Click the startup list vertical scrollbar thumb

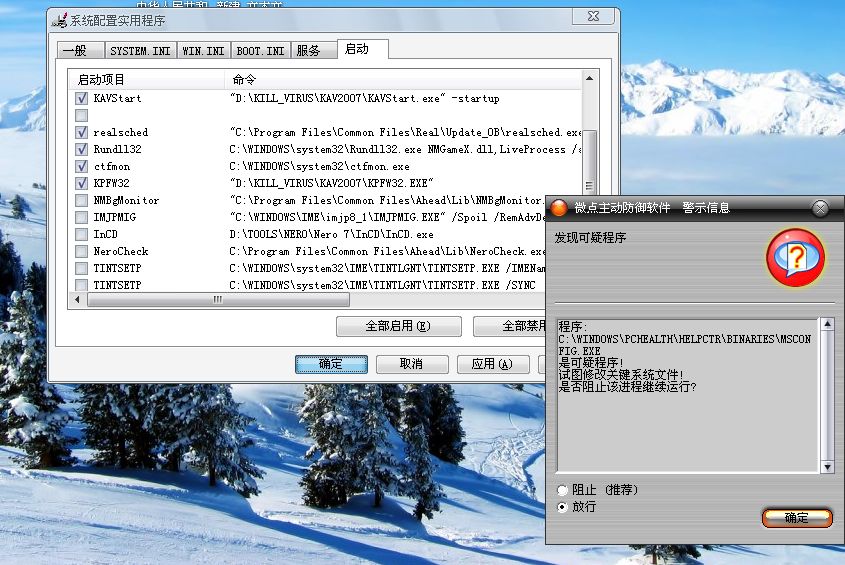(590, 162)
